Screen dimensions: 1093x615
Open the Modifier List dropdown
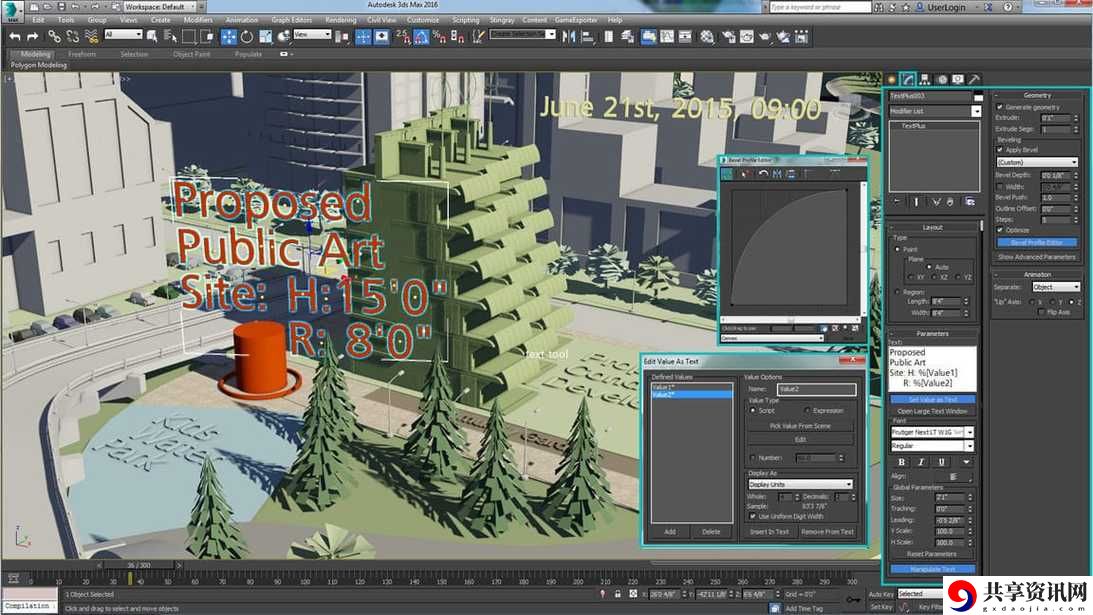point(935,112)
